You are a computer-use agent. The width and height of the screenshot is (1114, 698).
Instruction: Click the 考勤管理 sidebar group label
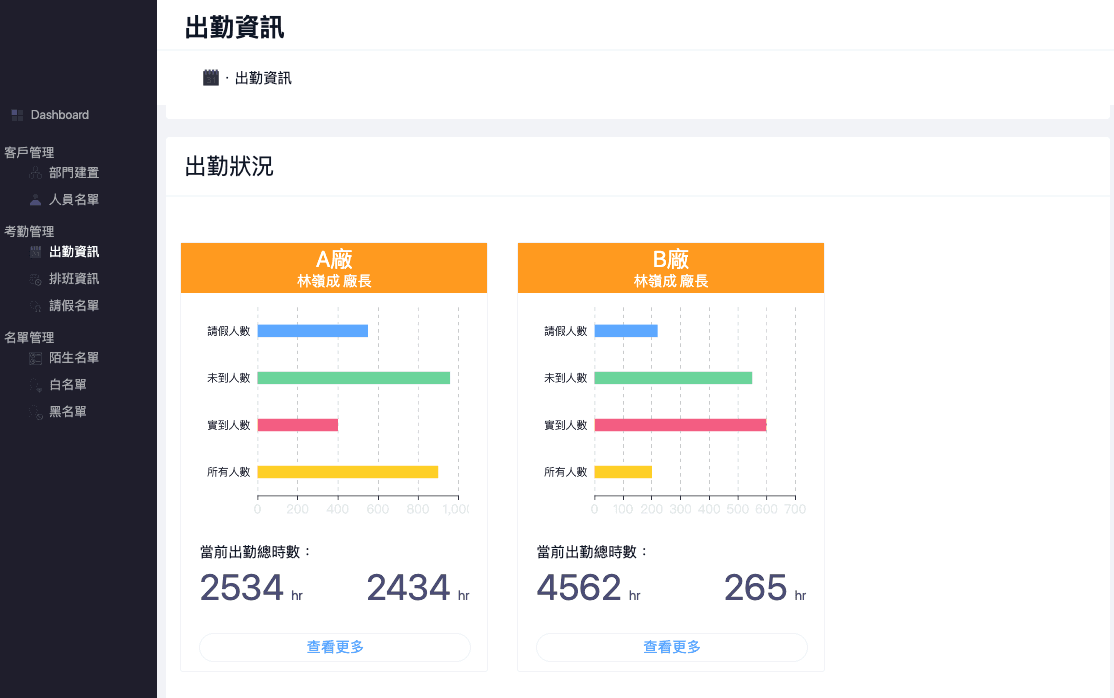[x=29, y=231]
